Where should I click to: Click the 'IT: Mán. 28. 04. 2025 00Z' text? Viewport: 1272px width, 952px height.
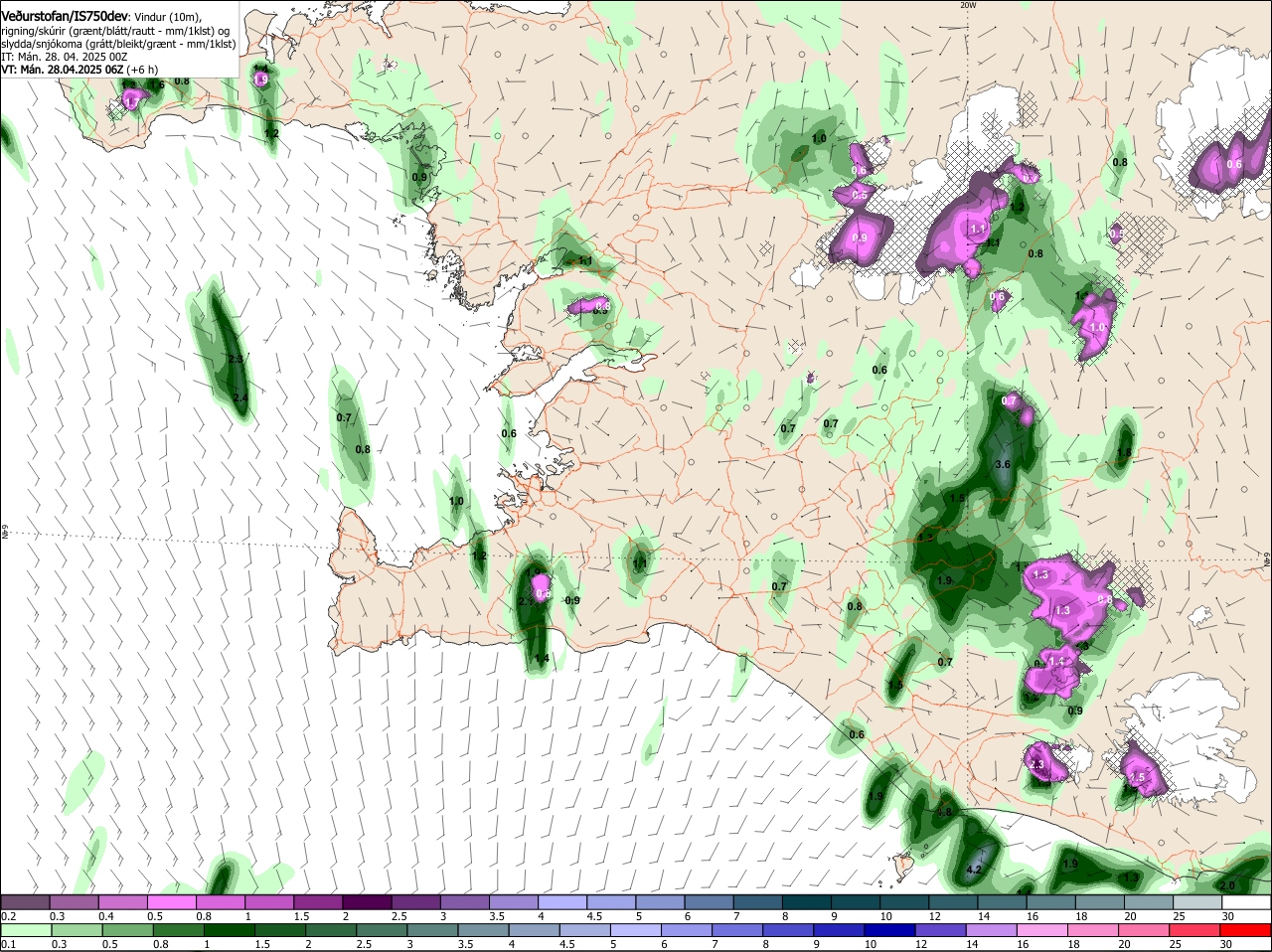[65, 57]
